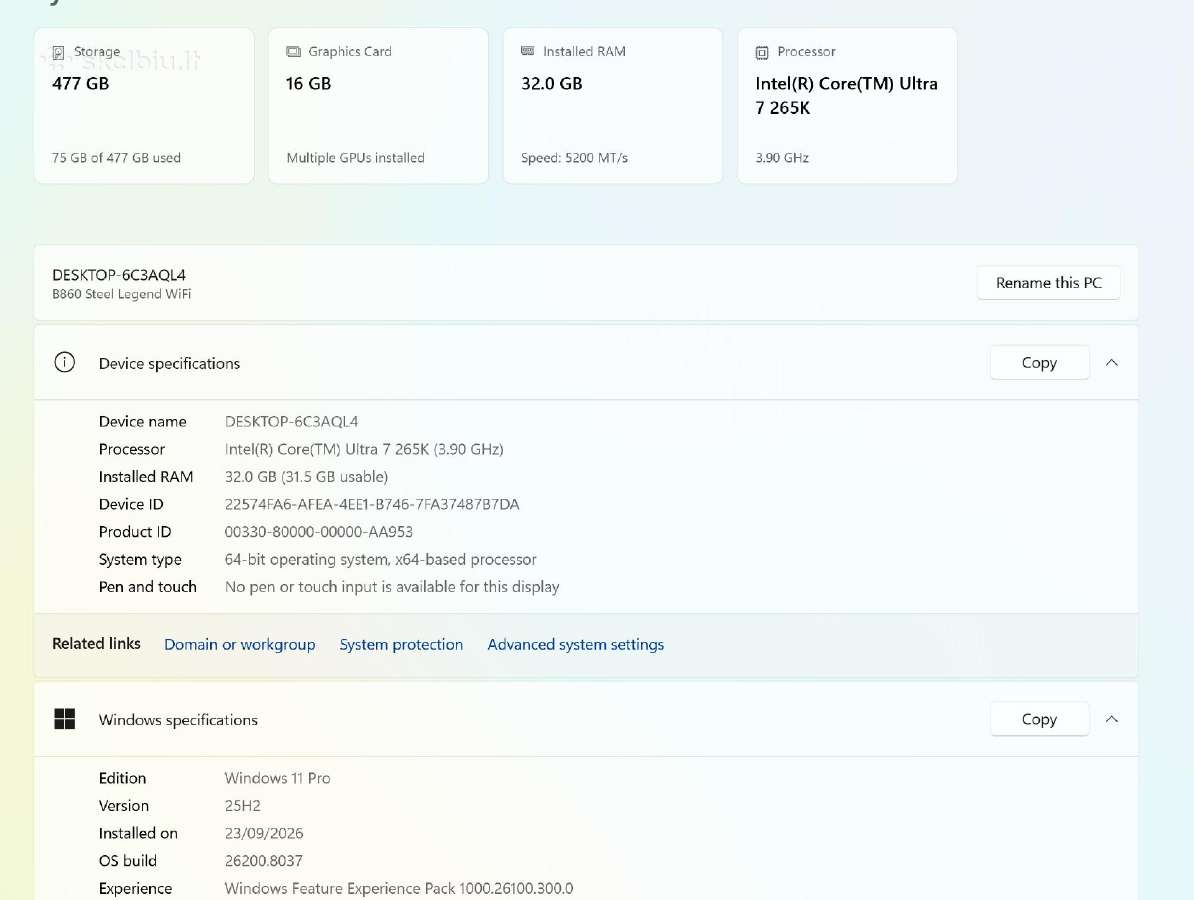This screenshot has width=1194, height=900.
Task: Open Advanced system settings link
Action: pos(576,644)
